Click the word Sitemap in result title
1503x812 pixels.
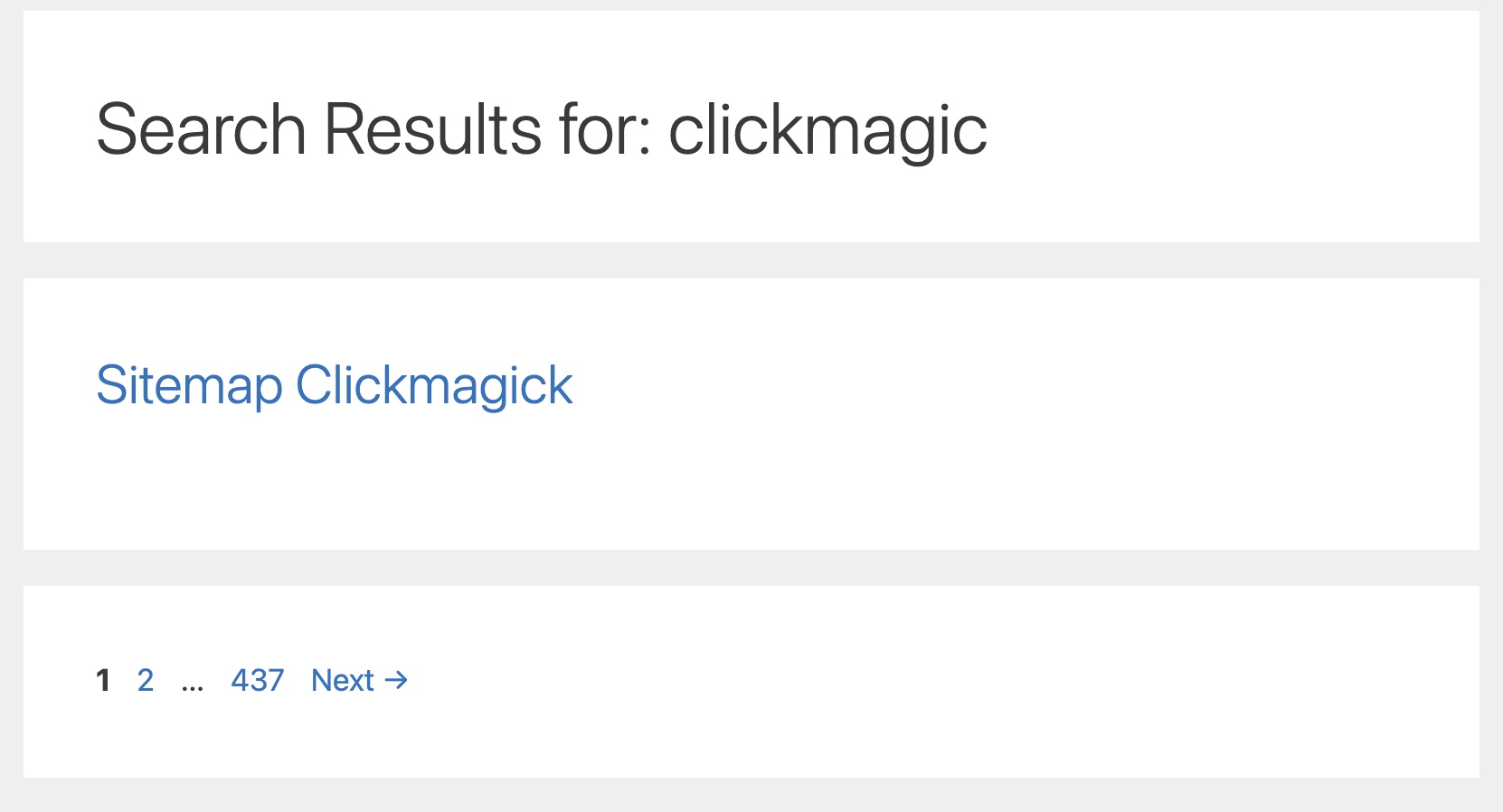click(x=189, y=386)
